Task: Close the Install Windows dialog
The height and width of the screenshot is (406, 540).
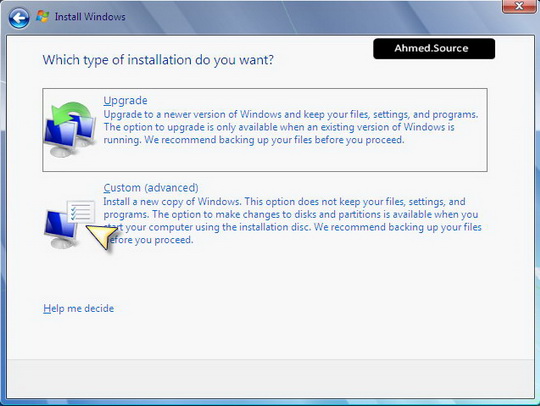Action: (519, 6)
